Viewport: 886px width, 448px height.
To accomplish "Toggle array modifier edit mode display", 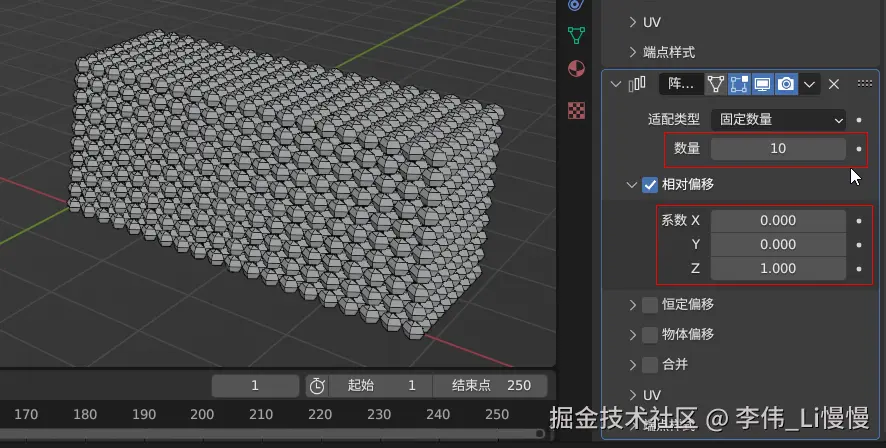I will (739, 84).
